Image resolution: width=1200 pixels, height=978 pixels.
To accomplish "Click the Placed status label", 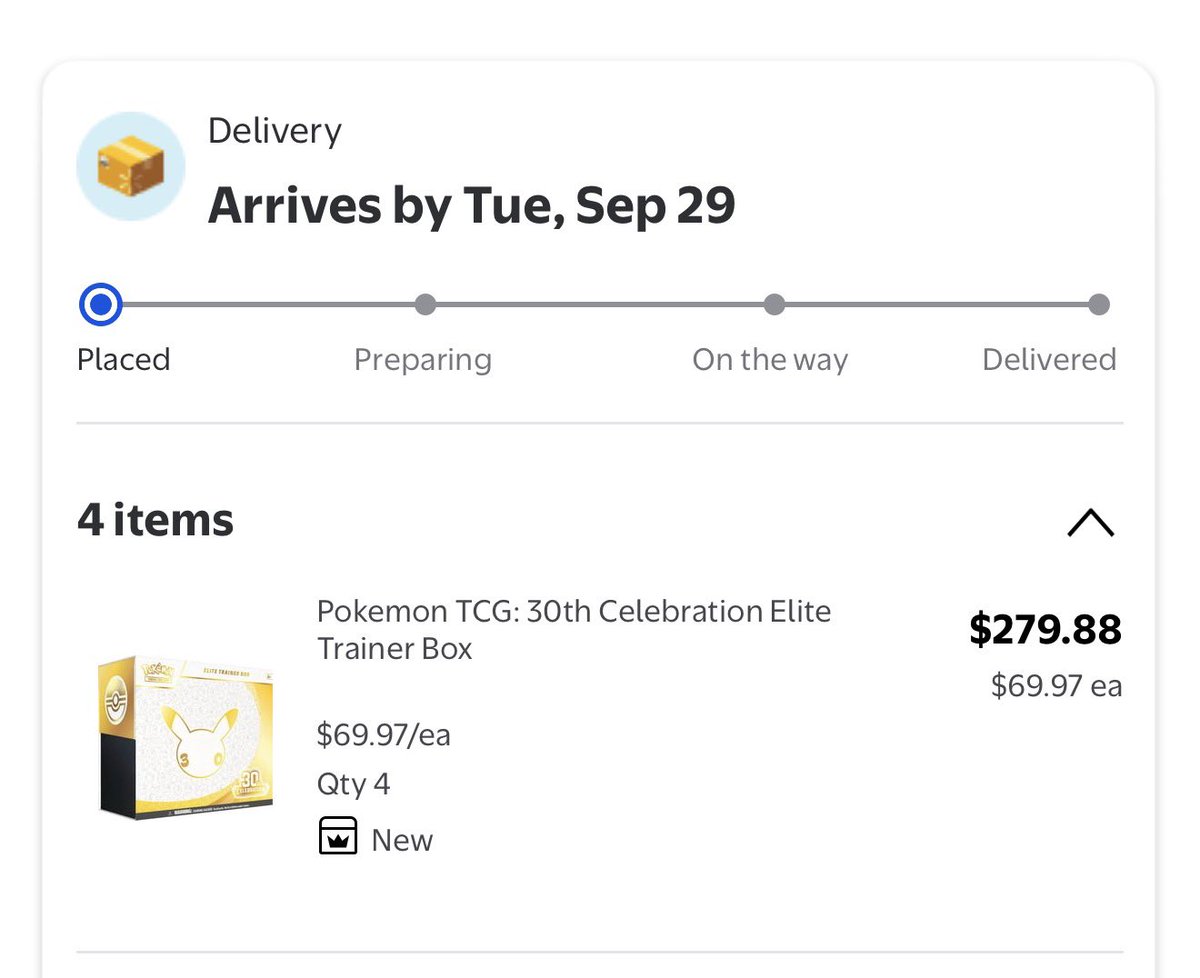I will tap(124, 359).
